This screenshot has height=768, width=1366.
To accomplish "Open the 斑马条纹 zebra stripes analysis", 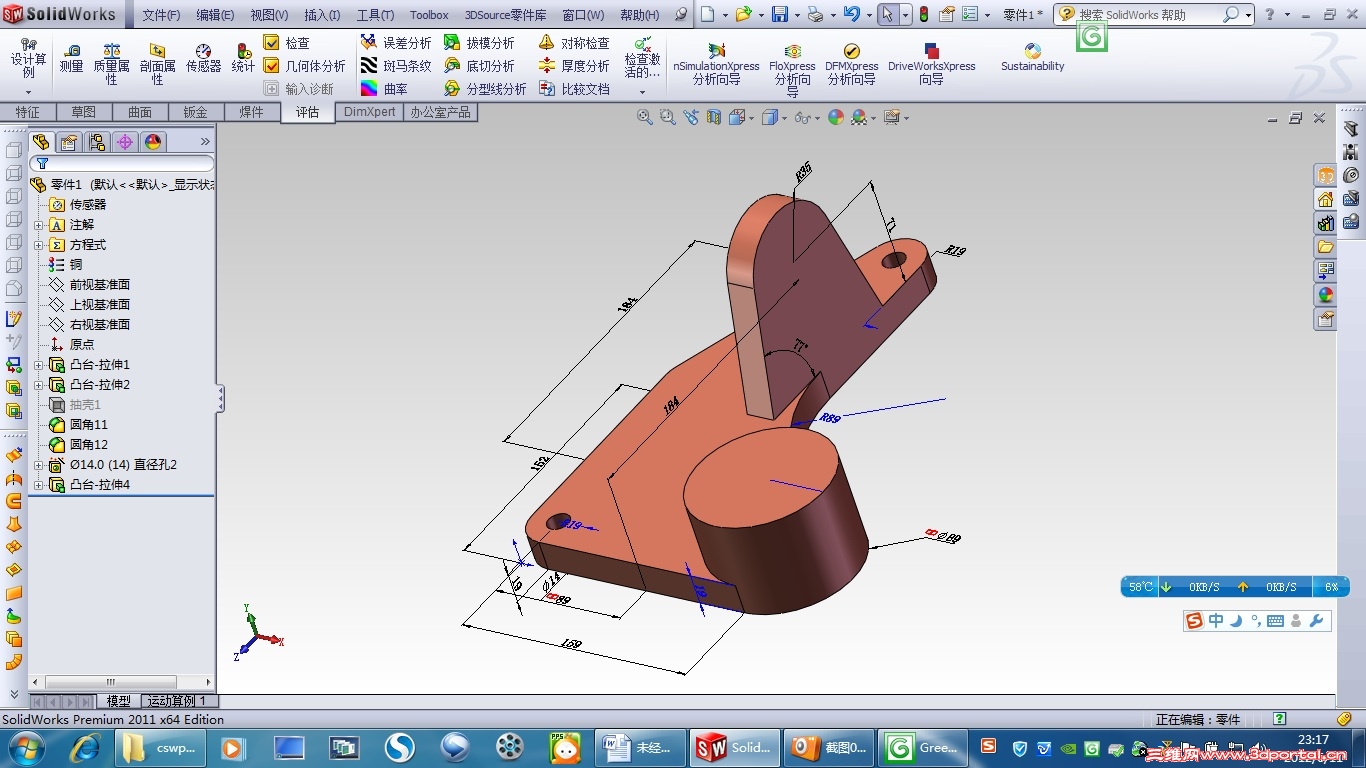I will point(396,66).
